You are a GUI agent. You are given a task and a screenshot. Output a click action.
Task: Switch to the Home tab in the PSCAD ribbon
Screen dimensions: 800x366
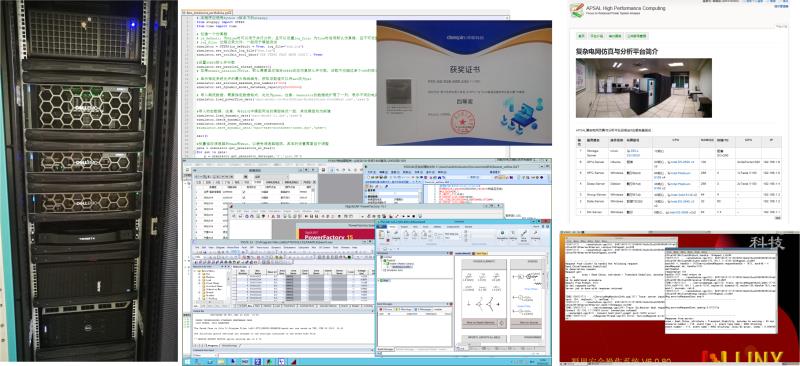pos(392,227)
